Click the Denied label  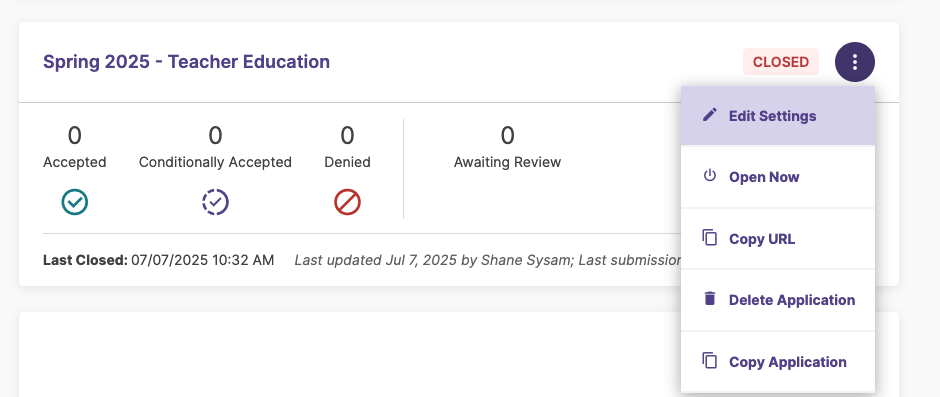pos(347,163)
